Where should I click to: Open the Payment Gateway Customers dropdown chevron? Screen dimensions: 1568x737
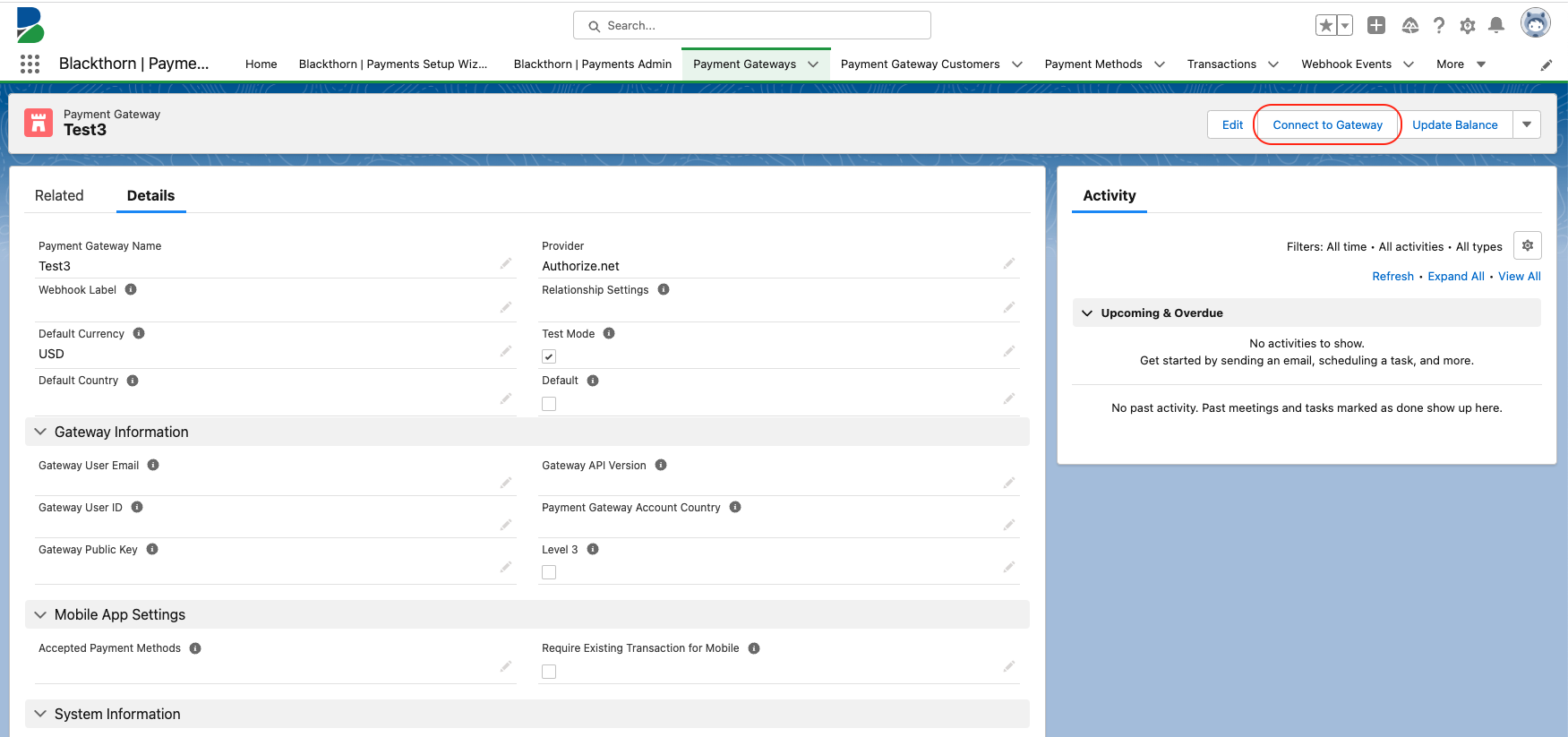click(x=1017, y=64)
